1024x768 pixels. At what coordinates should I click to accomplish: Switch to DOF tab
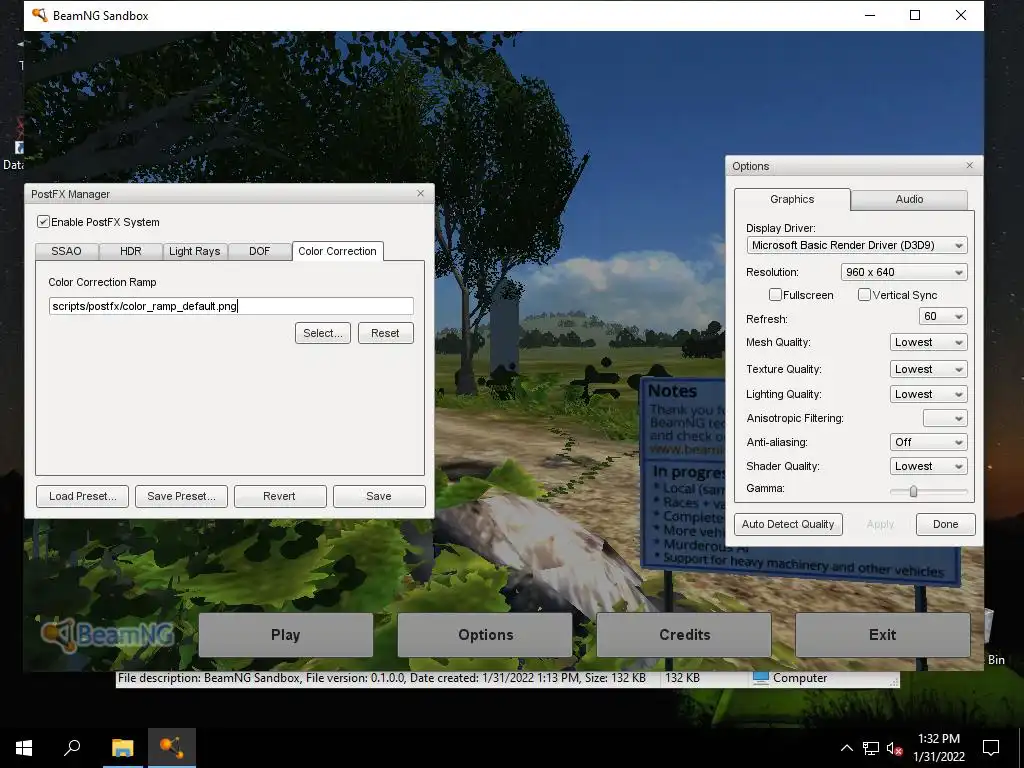click(259, 251)
